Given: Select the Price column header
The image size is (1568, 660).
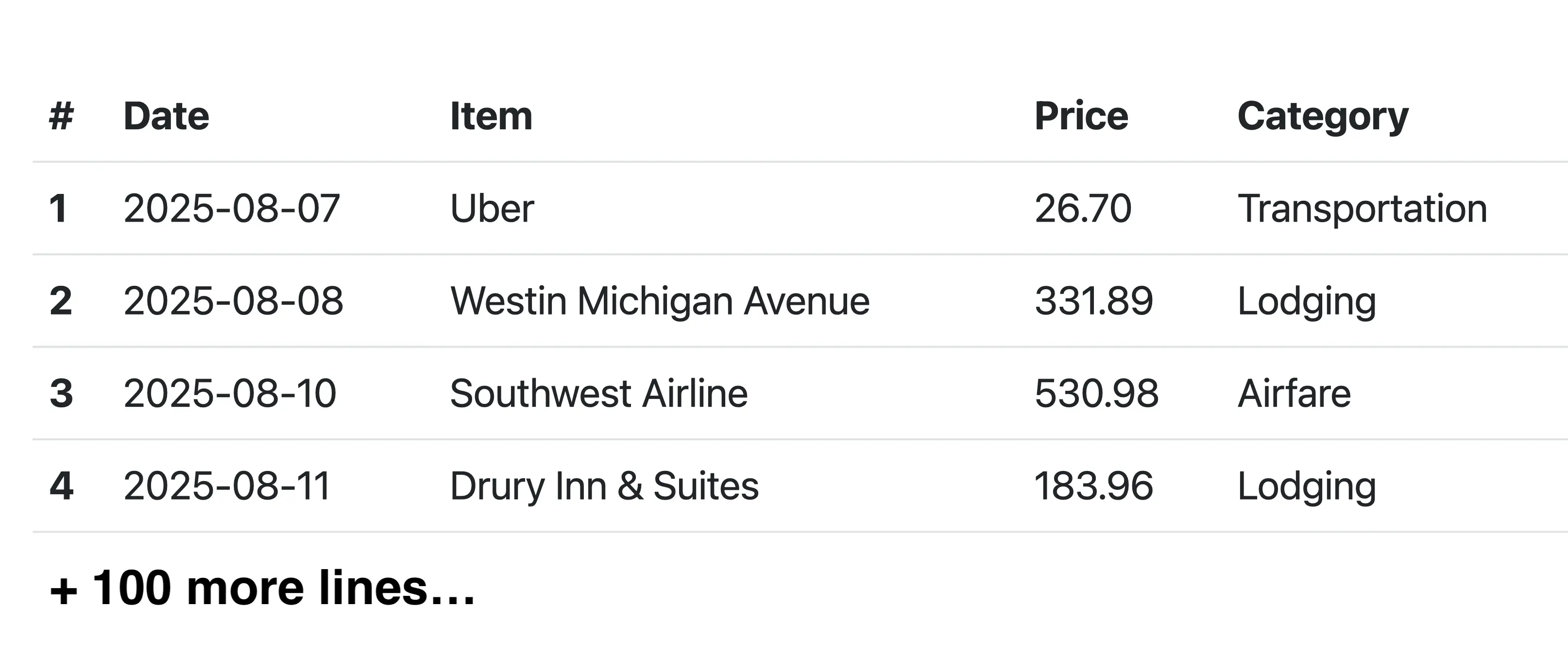Looking at the screenshot, I should point(1081,116).
